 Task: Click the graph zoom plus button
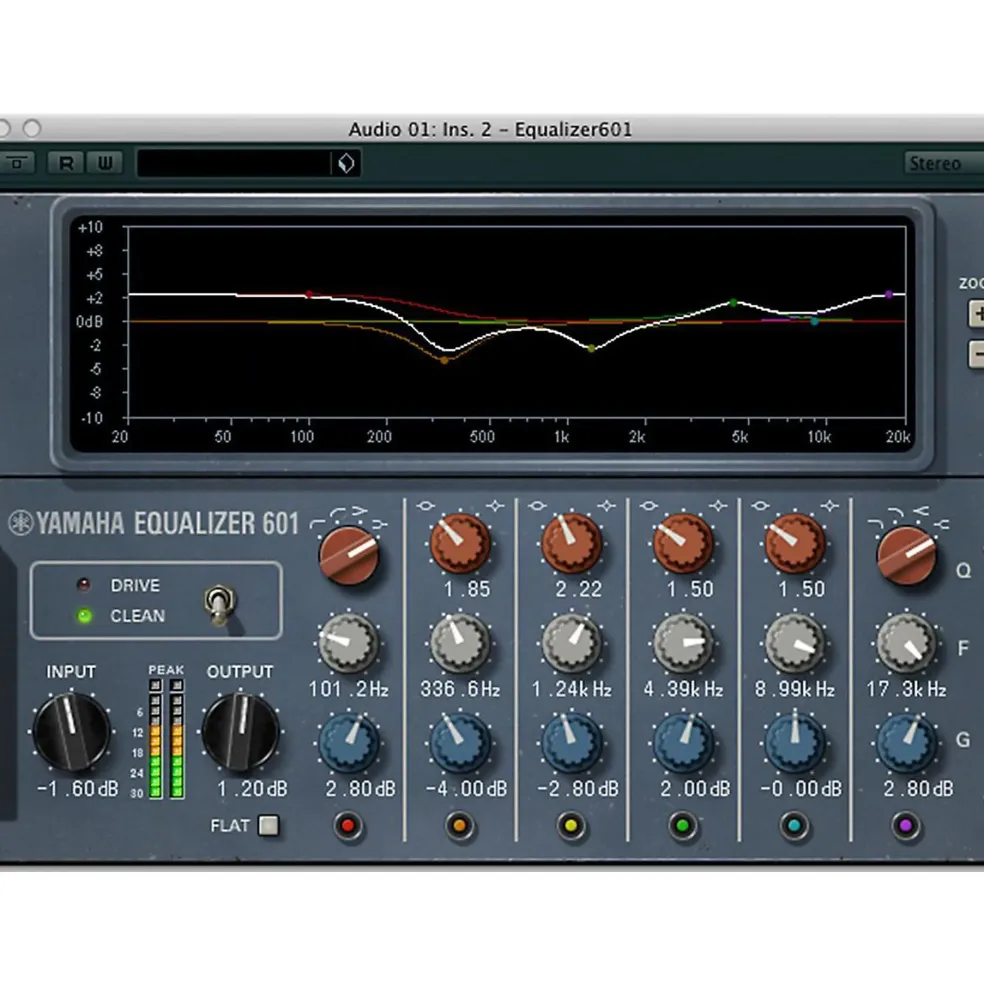[976, 313]
